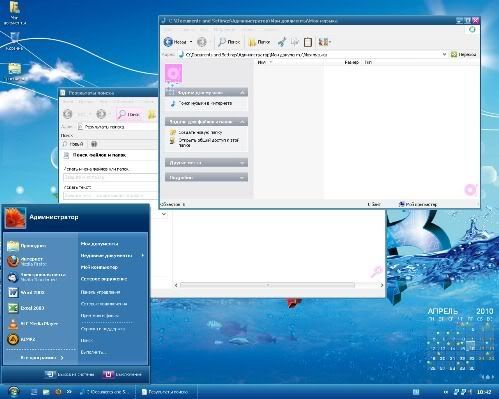This screenshot has width=499, height=399.
Task: Click the file name search input field
Action: pos(110,177)
